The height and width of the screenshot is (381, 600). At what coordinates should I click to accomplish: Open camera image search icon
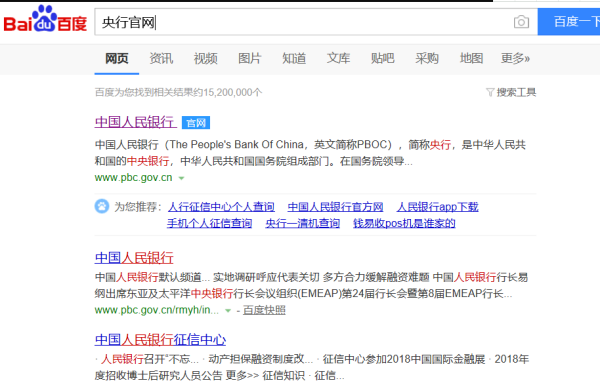pos(521,22)
